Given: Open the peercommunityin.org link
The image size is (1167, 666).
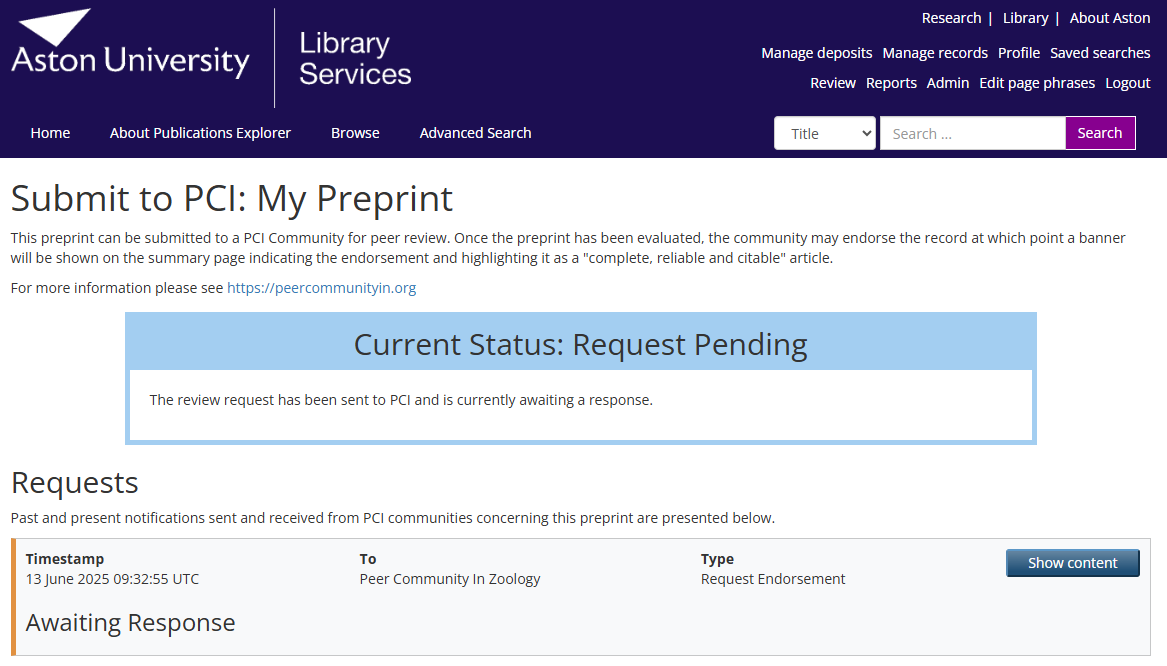Looking at the screenshot, I should (321, 288).
